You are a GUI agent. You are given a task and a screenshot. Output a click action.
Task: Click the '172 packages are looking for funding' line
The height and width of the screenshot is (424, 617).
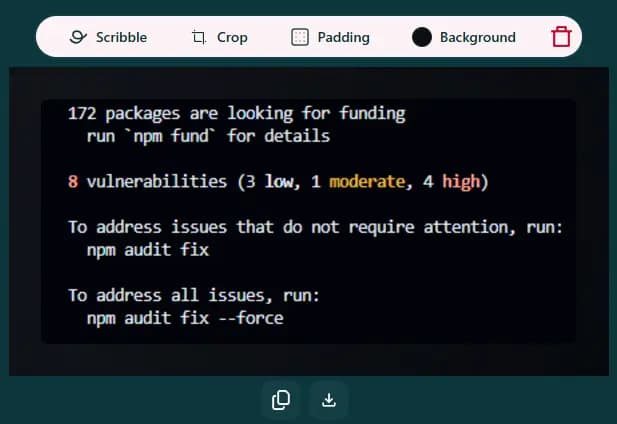pyautogui.click(x=236, y=114)
